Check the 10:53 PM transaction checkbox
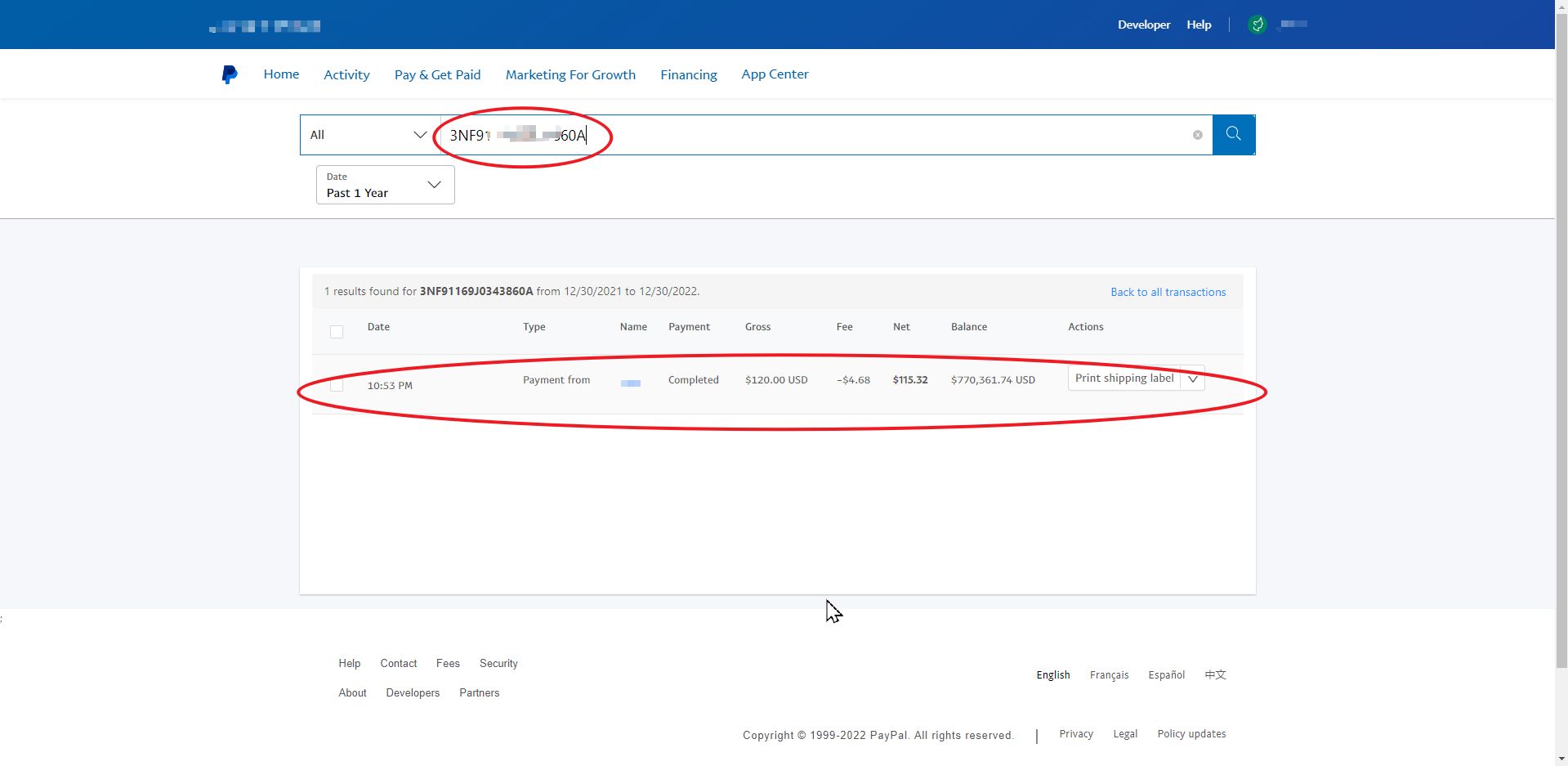Viewport: 1568px width, 766px height. (337, 385)
